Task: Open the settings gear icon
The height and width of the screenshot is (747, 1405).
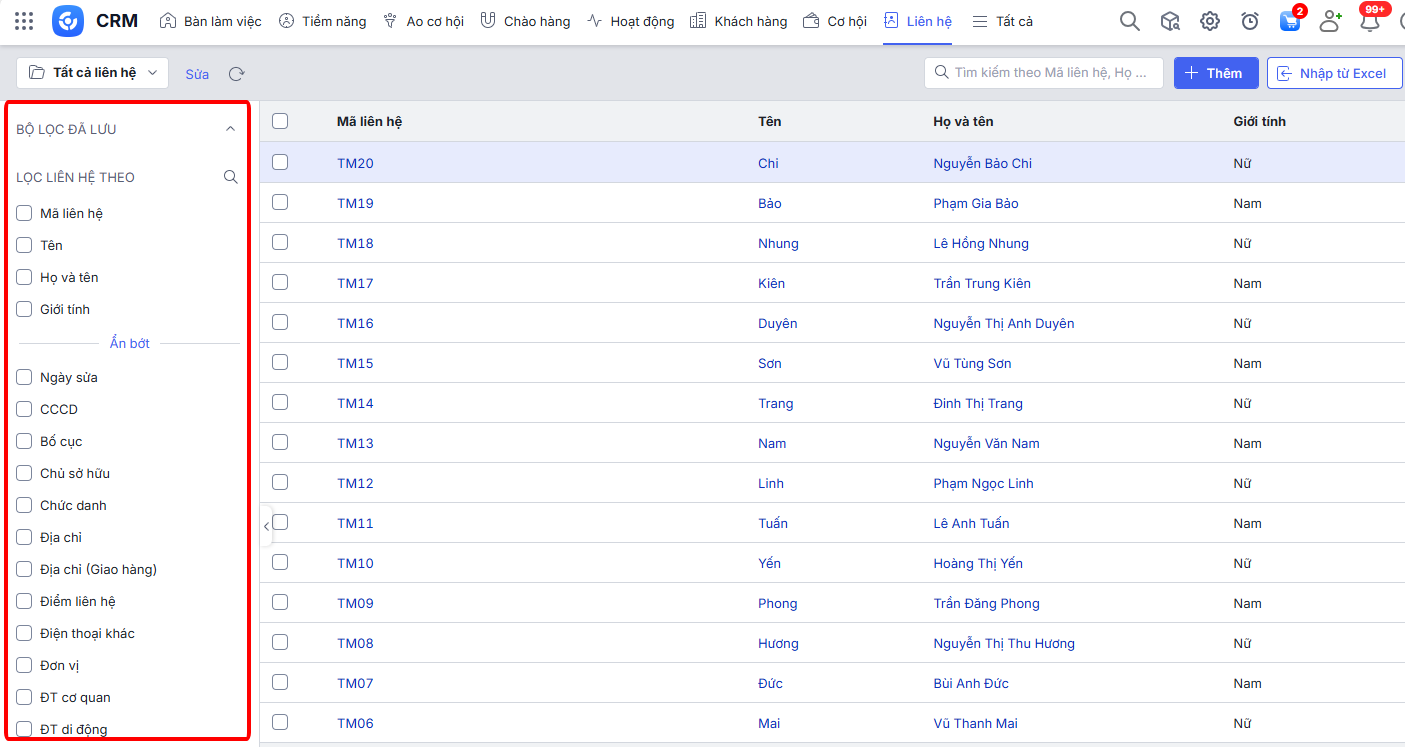Action: coord(1210,21)
